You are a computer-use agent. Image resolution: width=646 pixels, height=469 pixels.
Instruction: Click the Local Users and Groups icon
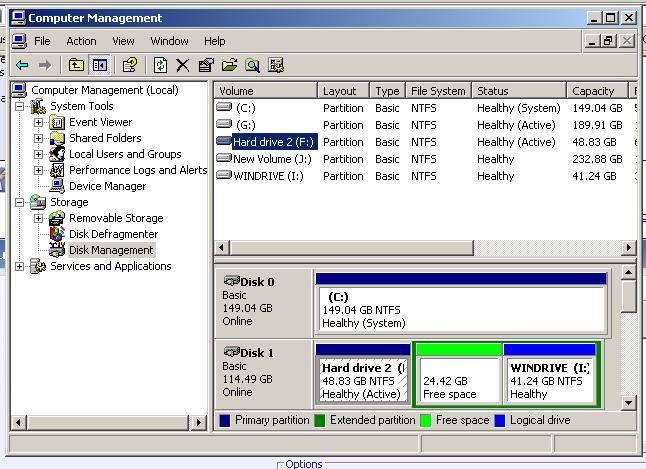(x=57, y=154)
